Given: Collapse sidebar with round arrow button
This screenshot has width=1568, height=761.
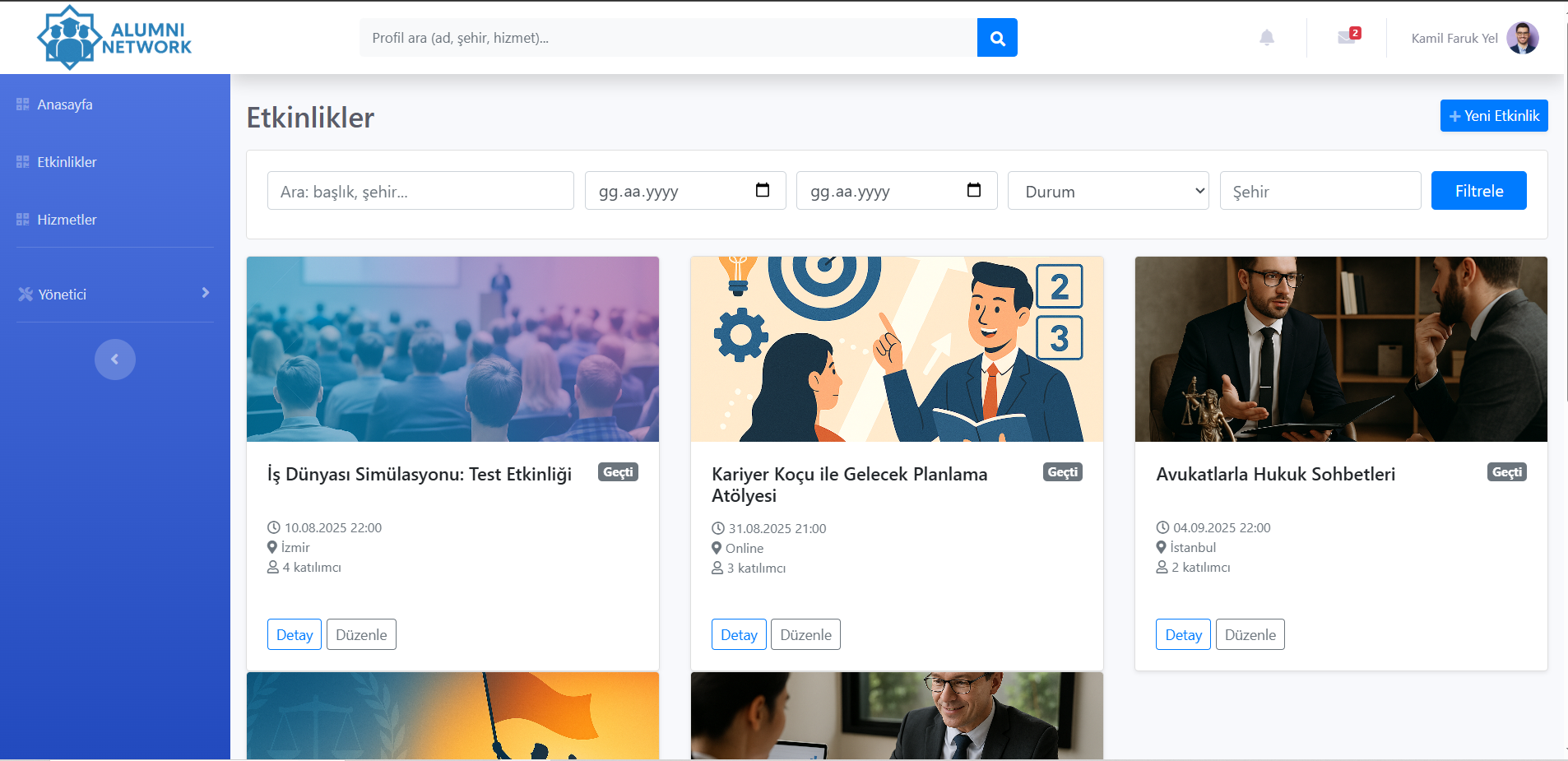Looking at the screenshot, I should click(x=115, y=360).
